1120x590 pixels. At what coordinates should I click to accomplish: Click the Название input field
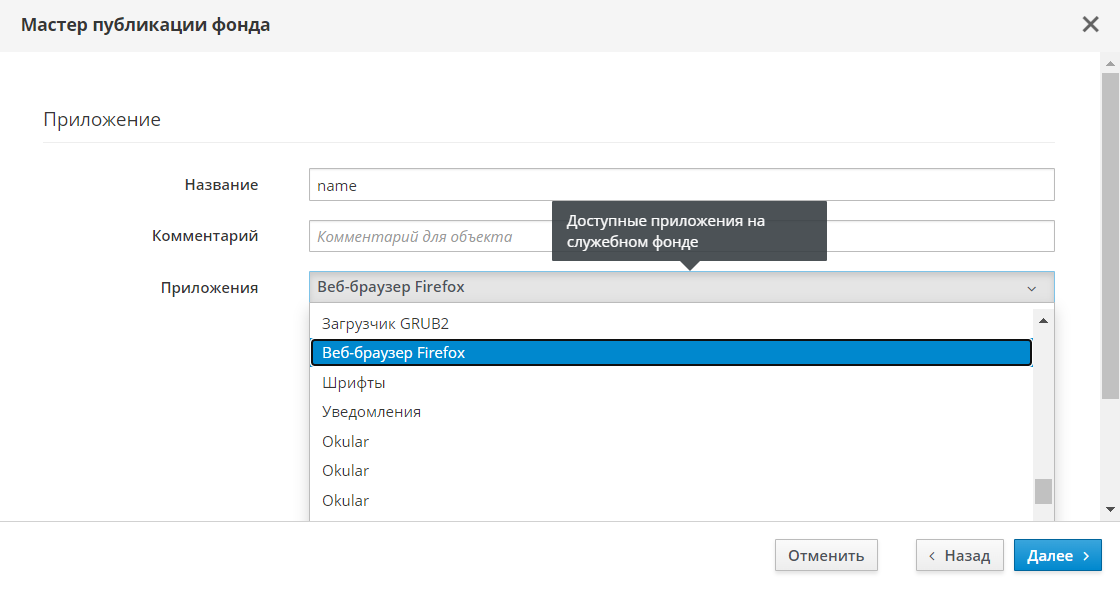point(681,185)
